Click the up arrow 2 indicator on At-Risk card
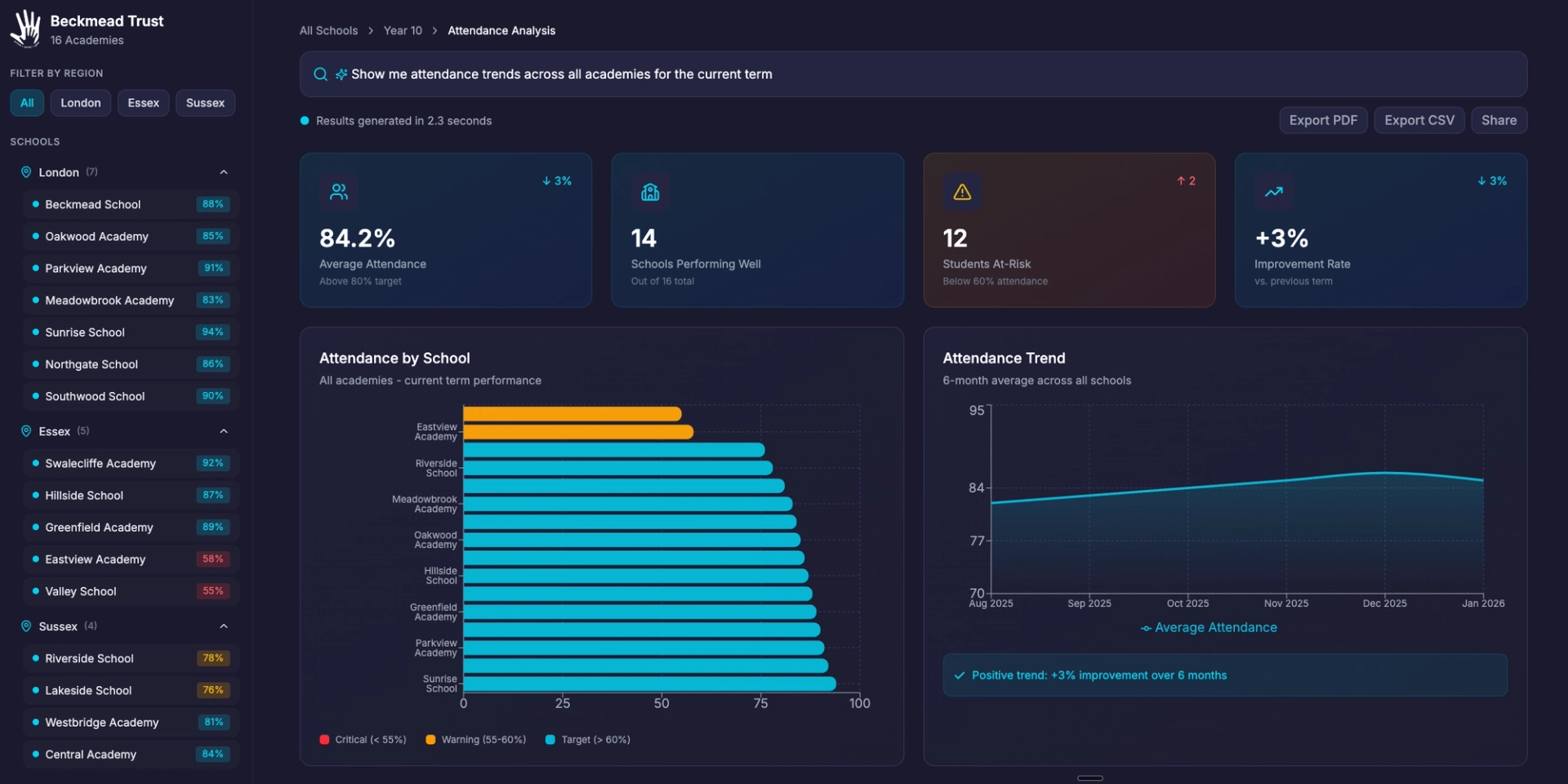This screenshot has width=1568, height=784. point(1186,181)
